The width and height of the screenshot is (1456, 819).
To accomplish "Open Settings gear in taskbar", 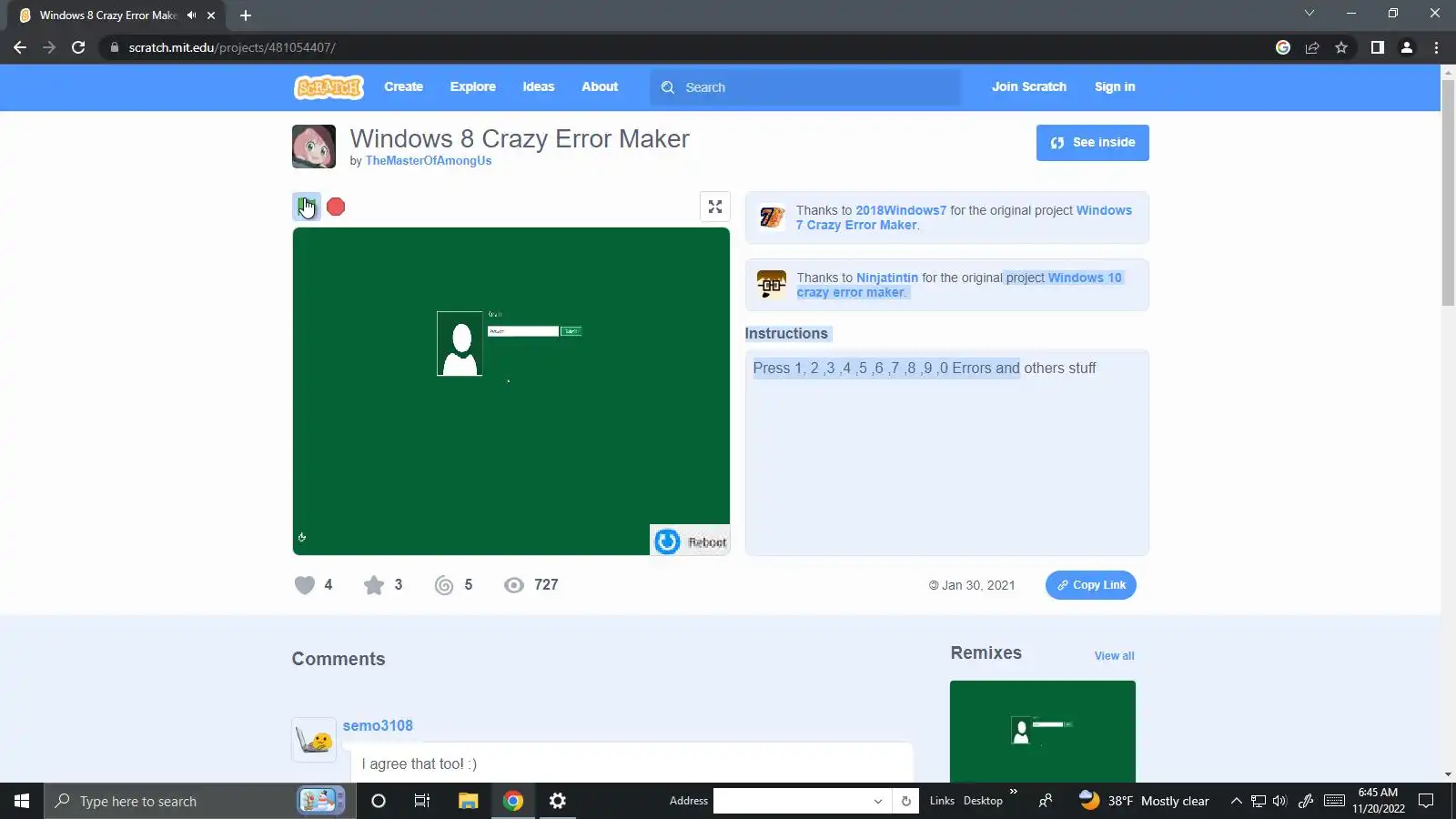I will tap(558, 801).
